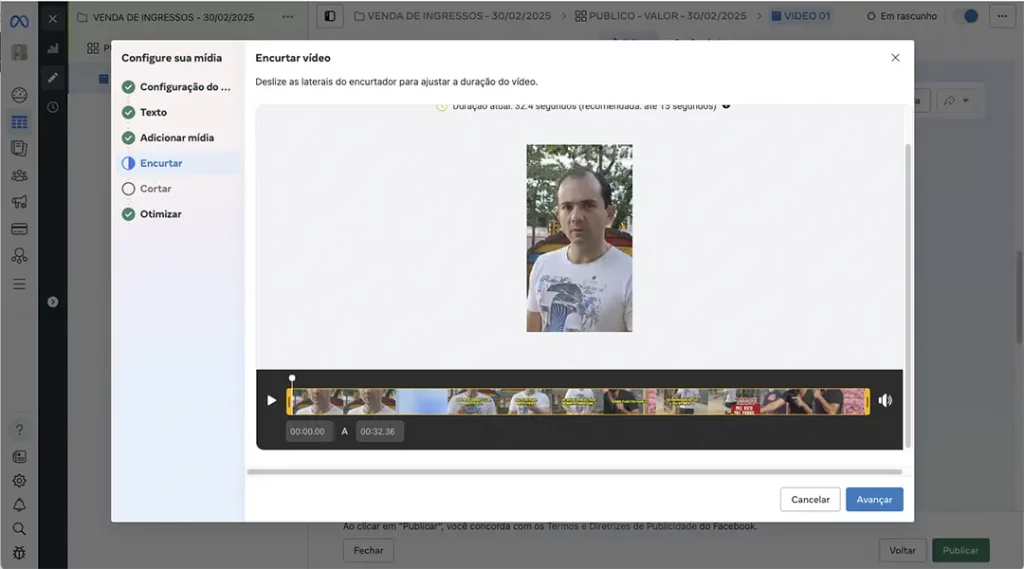Screen dimensions: 1024x569
Task: Click the megaphone advertising icon in the sidebar
Action: (19, 202)
